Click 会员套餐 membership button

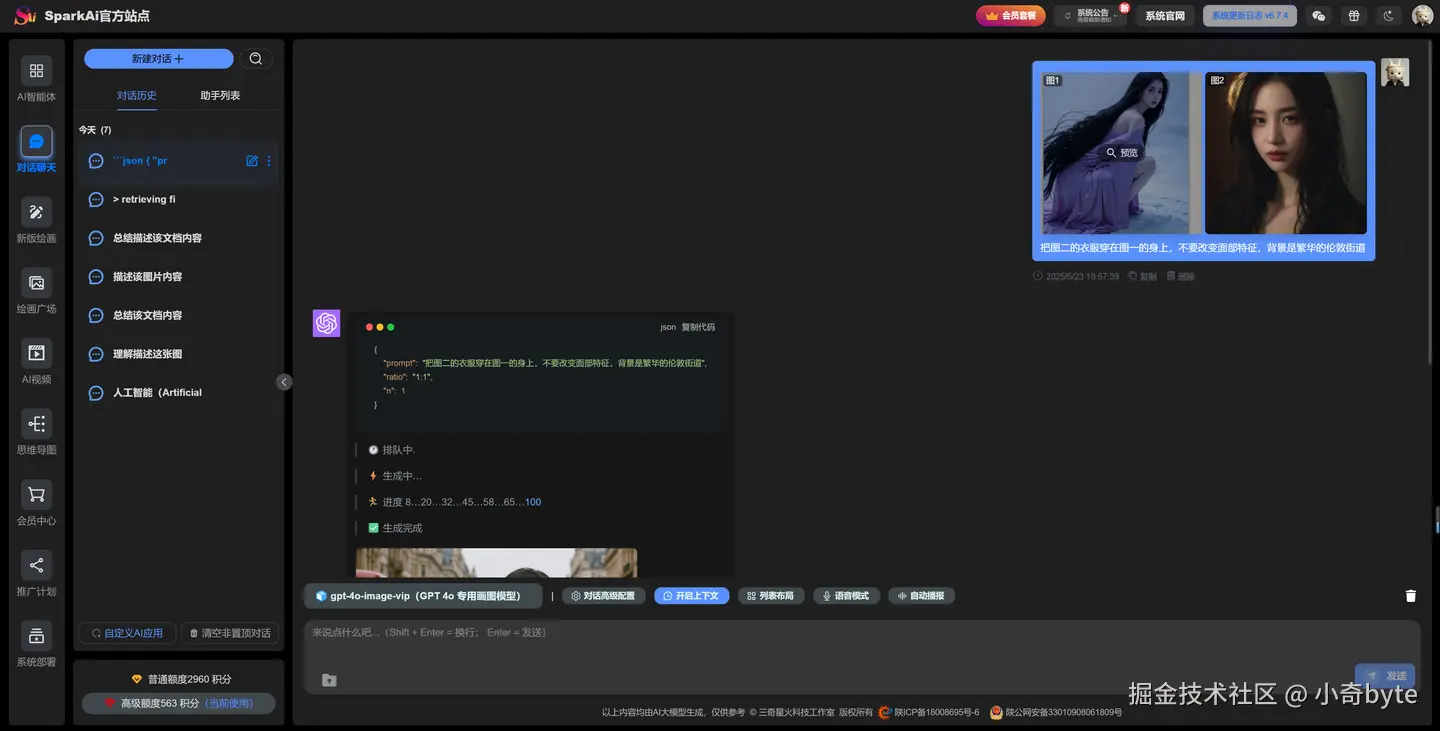tap(1011, 16)
